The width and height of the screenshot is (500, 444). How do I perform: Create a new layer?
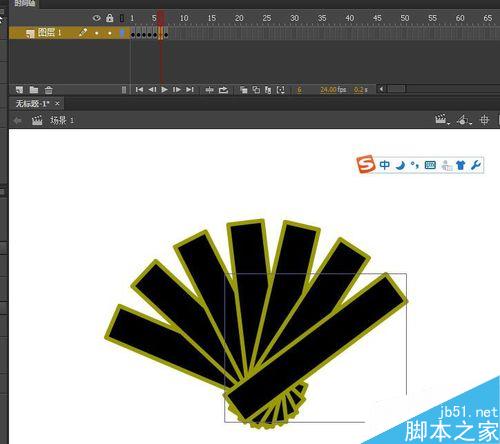click(x=19, y=90)
